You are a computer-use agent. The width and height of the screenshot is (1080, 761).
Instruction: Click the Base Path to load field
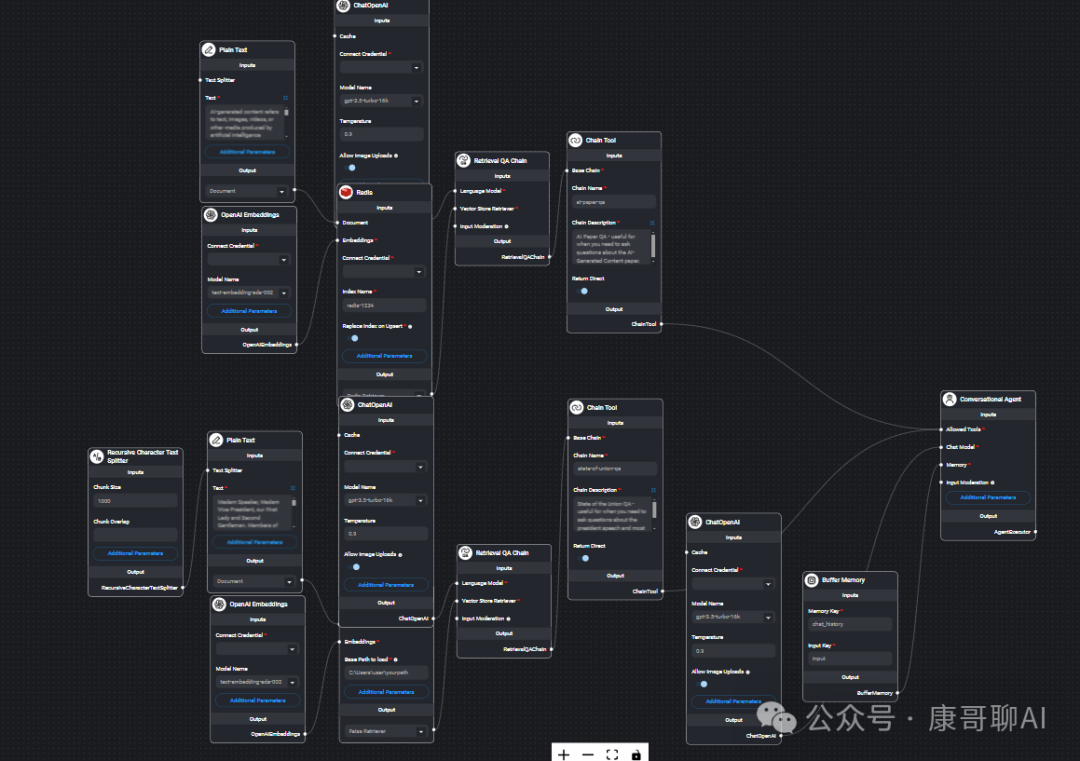[x=386, y=672]
